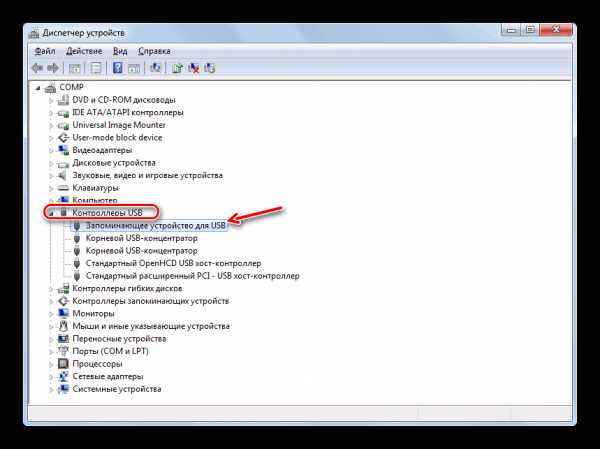
Task: Close the Диспетчер устройств window
Action: point(556,30)
